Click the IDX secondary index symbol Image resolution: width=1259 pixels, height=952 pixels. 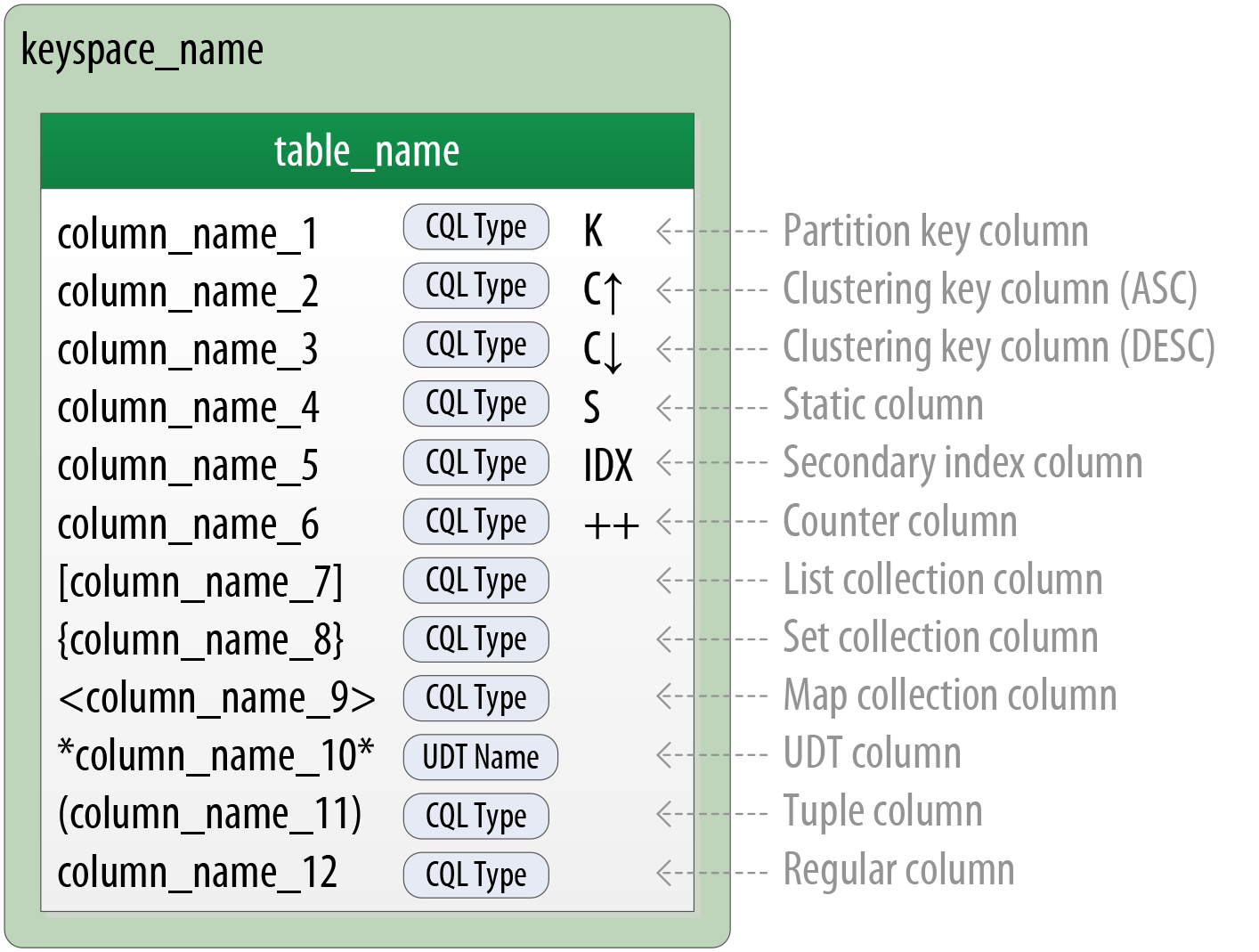[x=608, y=466]
